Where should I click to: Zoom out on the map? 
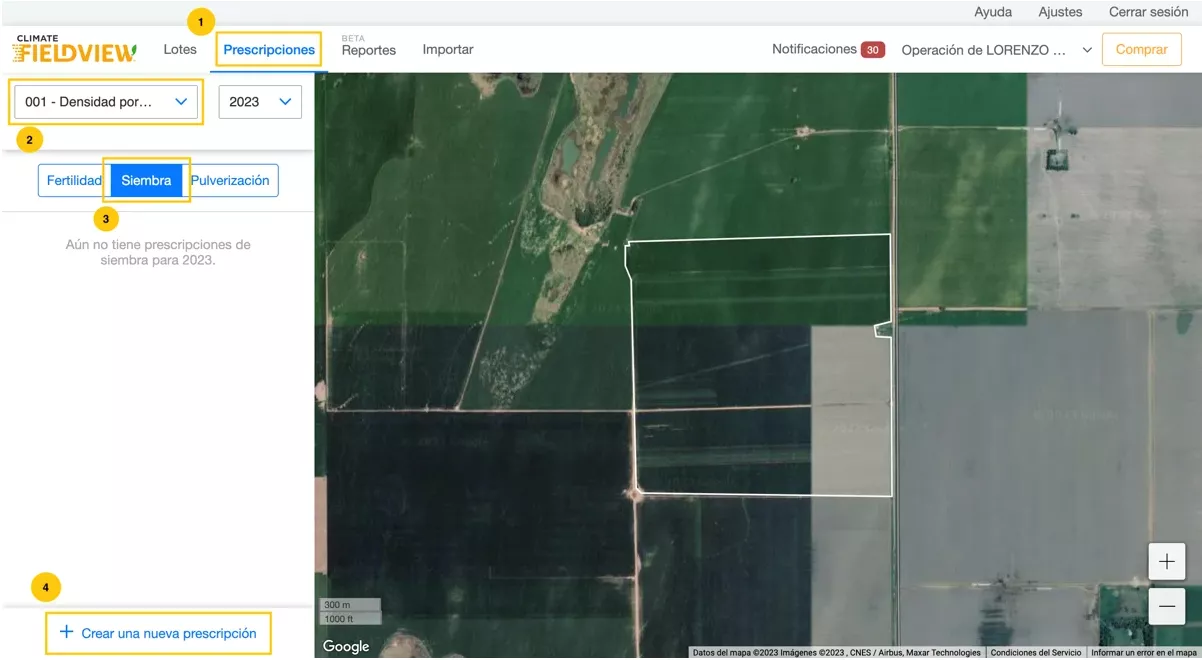pyautogui.click(x=1166, y=606)
